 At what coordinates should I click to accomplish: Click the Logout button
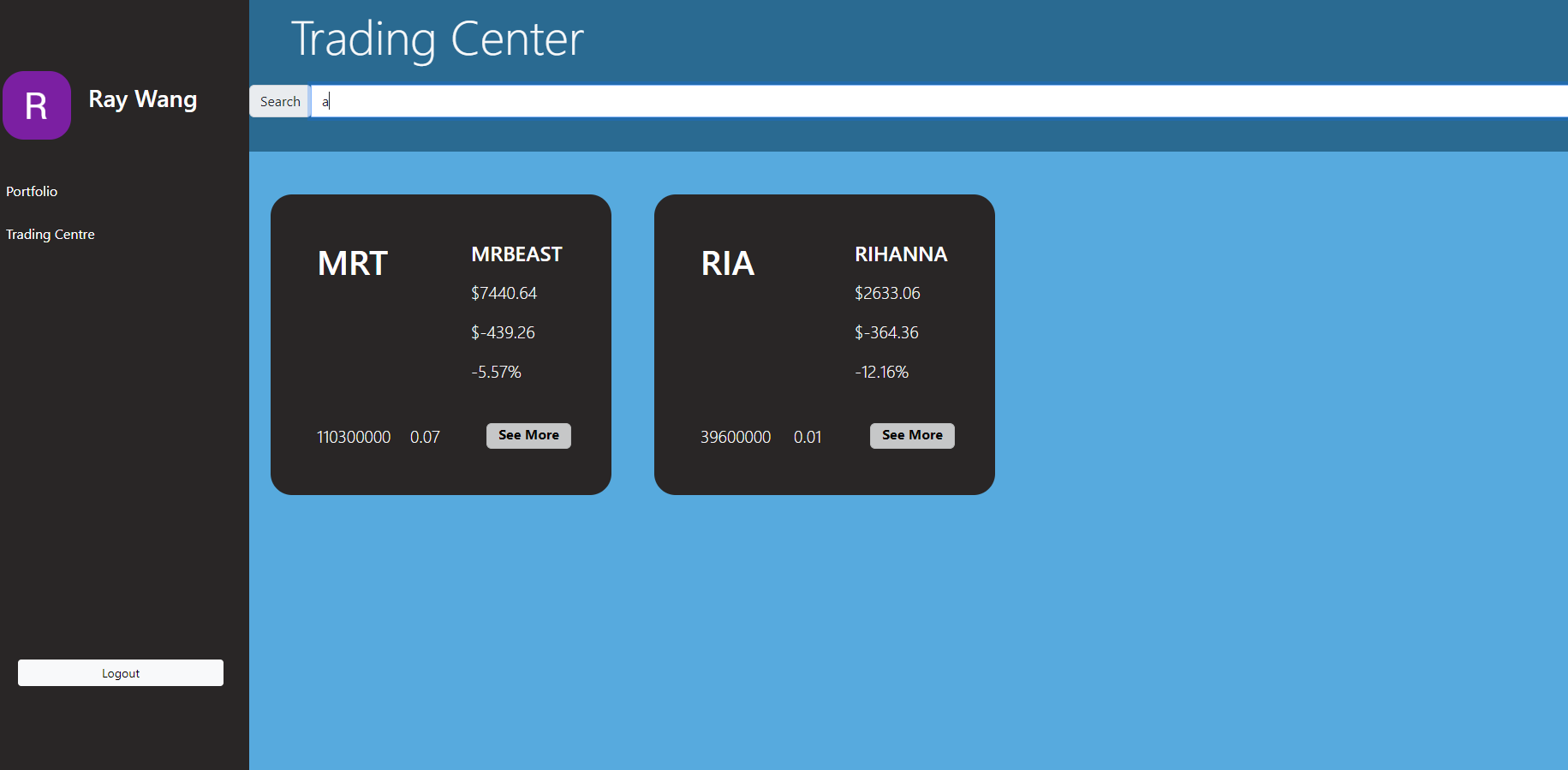(121, 672)
